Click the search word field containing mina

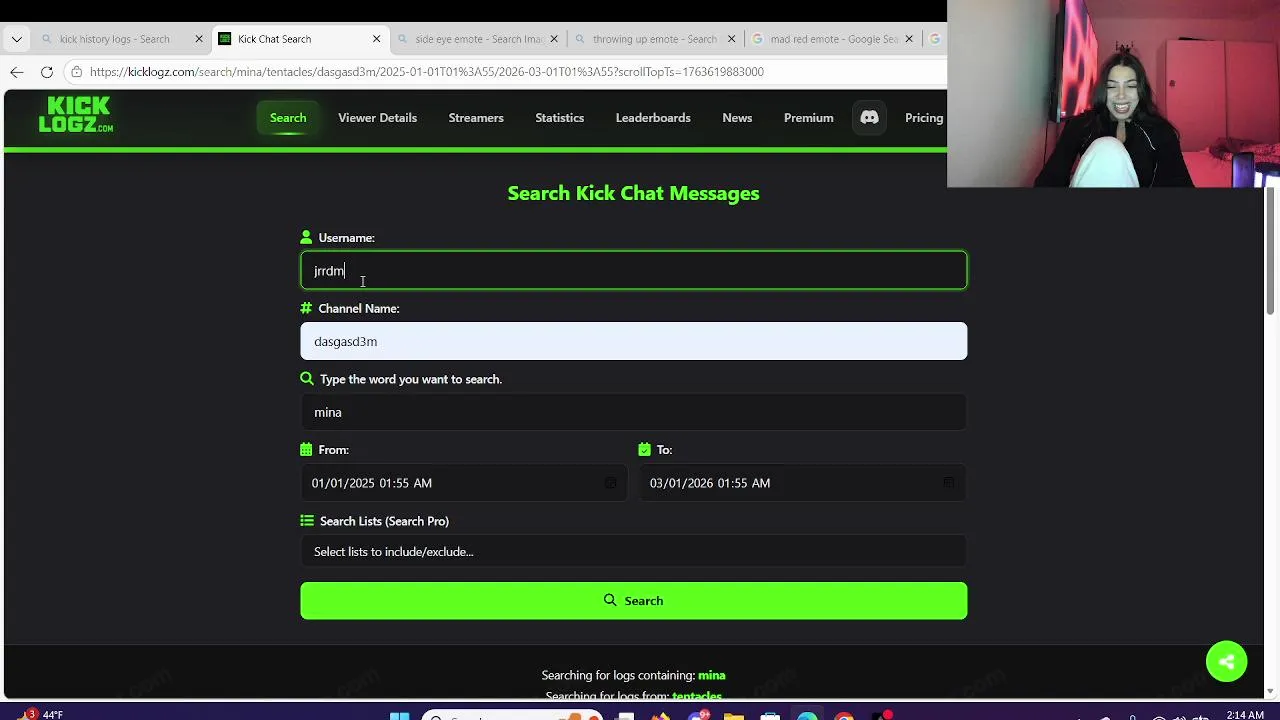pos(634,412)
